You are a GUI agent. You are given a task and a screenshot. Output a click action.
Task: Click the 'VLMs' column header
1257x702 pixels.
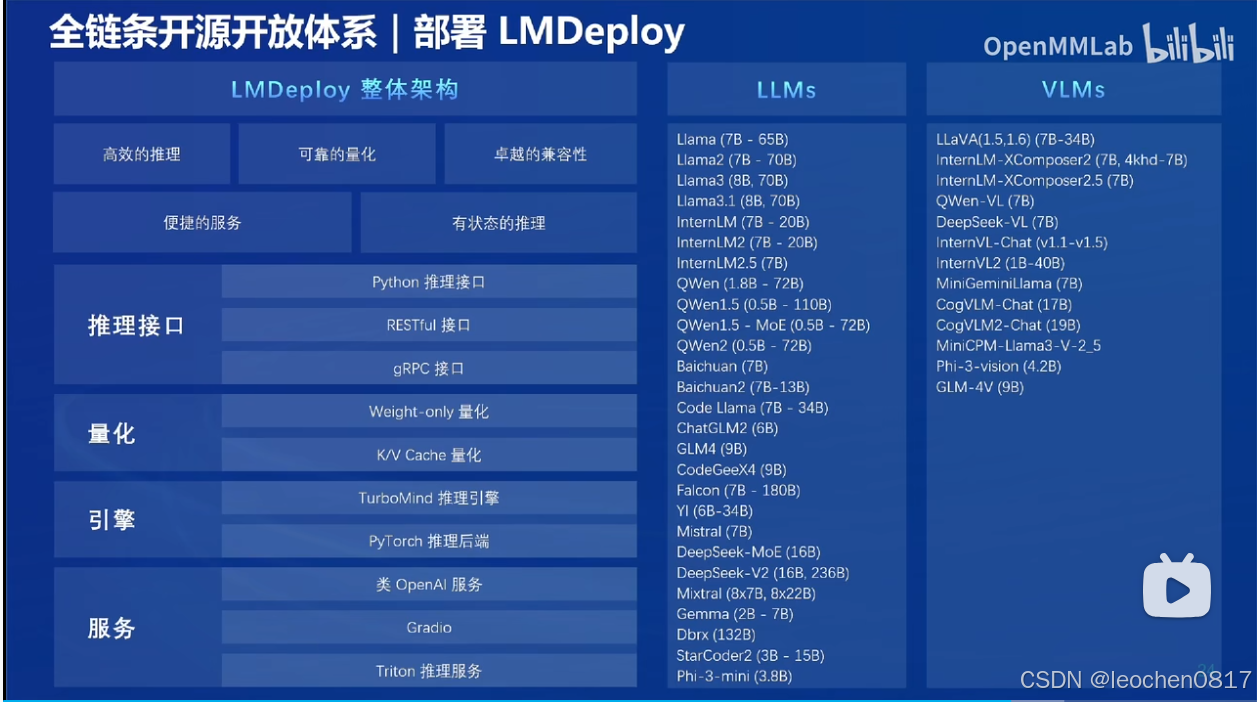pyautogui.click(x=1073, y=90)
